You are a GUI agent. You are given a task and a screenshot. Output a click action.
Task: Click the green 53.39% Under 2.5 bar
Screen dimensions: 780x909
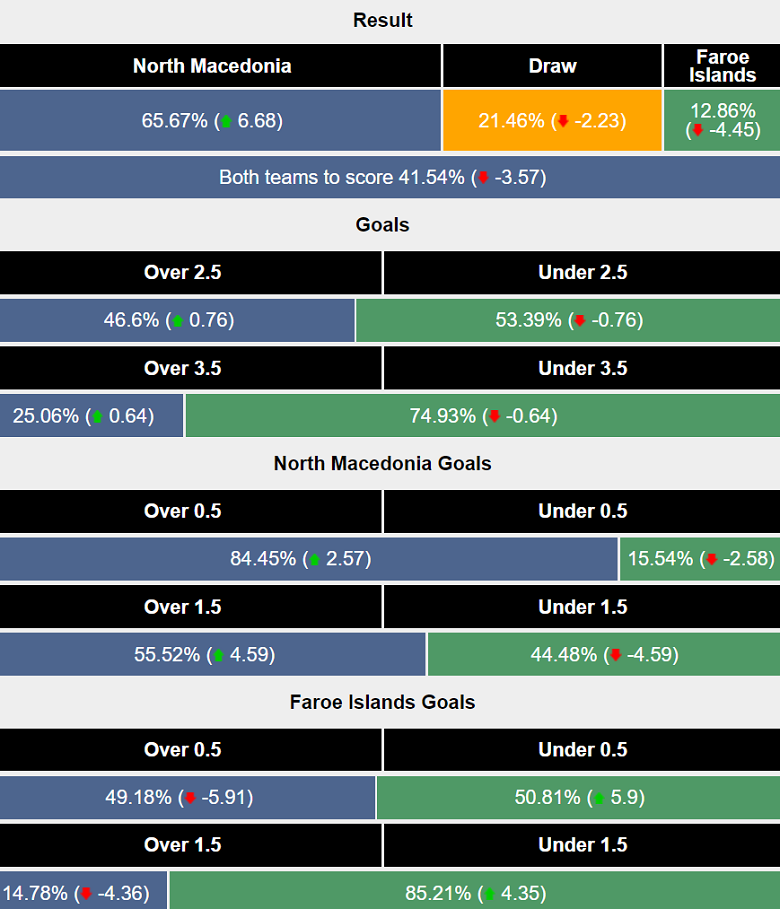click(568, 321)
